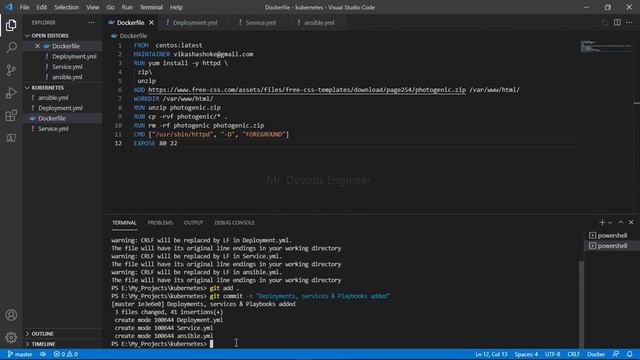Open the File menu
This screenshot has width=640, height=360.
pyautogui.click(x=24, y=7)
